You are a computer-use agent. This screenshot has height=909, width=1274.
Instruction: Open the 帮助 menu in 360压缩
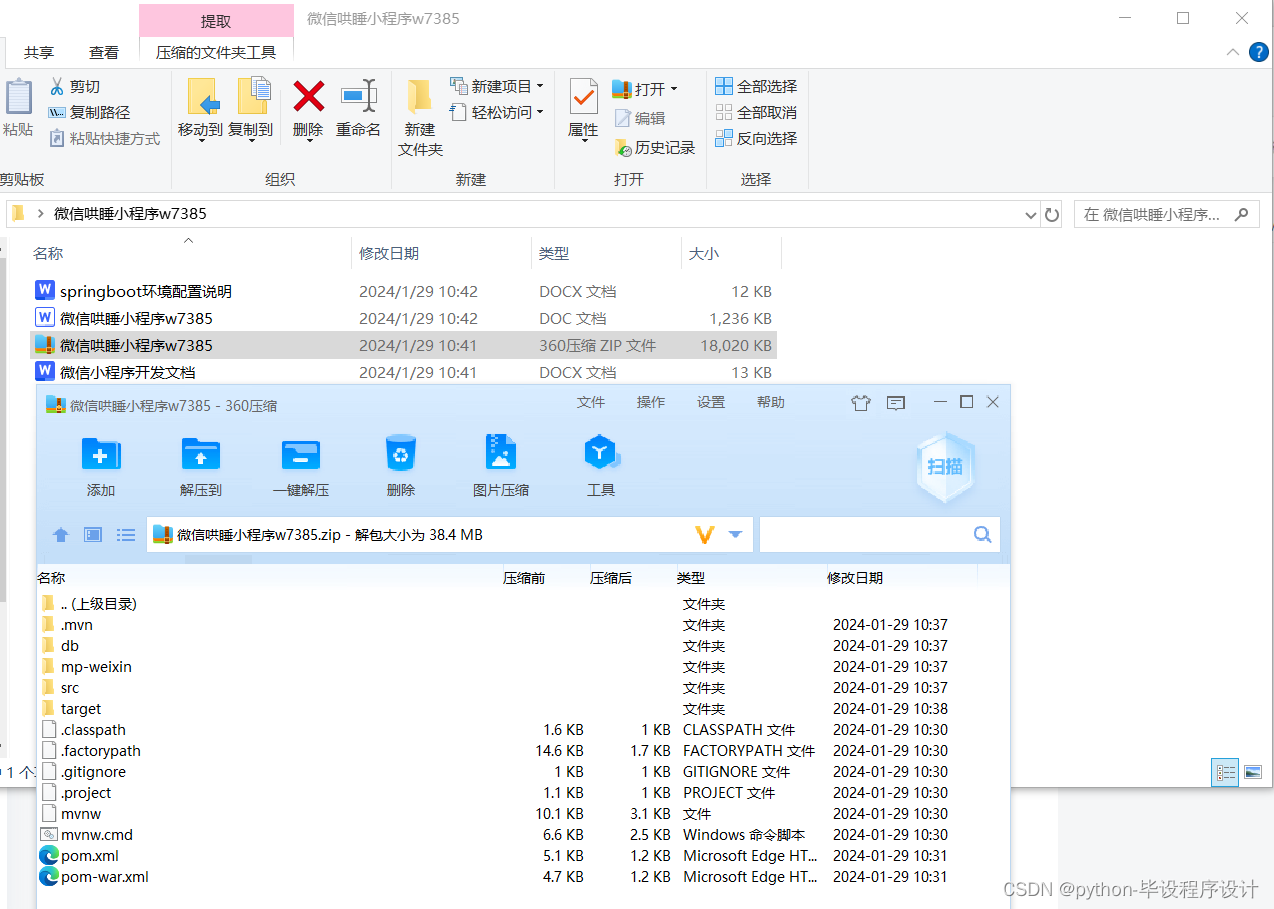pyautogui.click(x=771, y=402)
